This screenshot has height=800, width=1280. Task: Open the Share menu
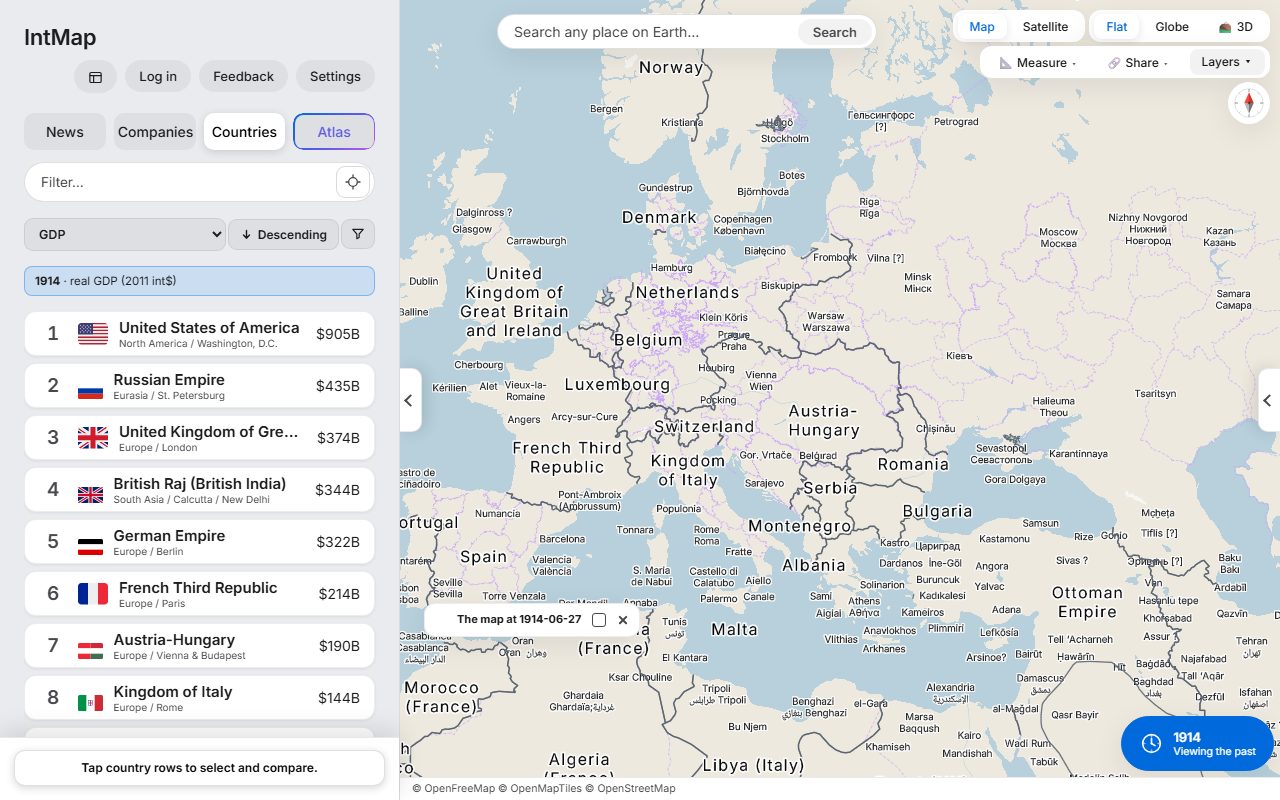(x=1138, y=62)
